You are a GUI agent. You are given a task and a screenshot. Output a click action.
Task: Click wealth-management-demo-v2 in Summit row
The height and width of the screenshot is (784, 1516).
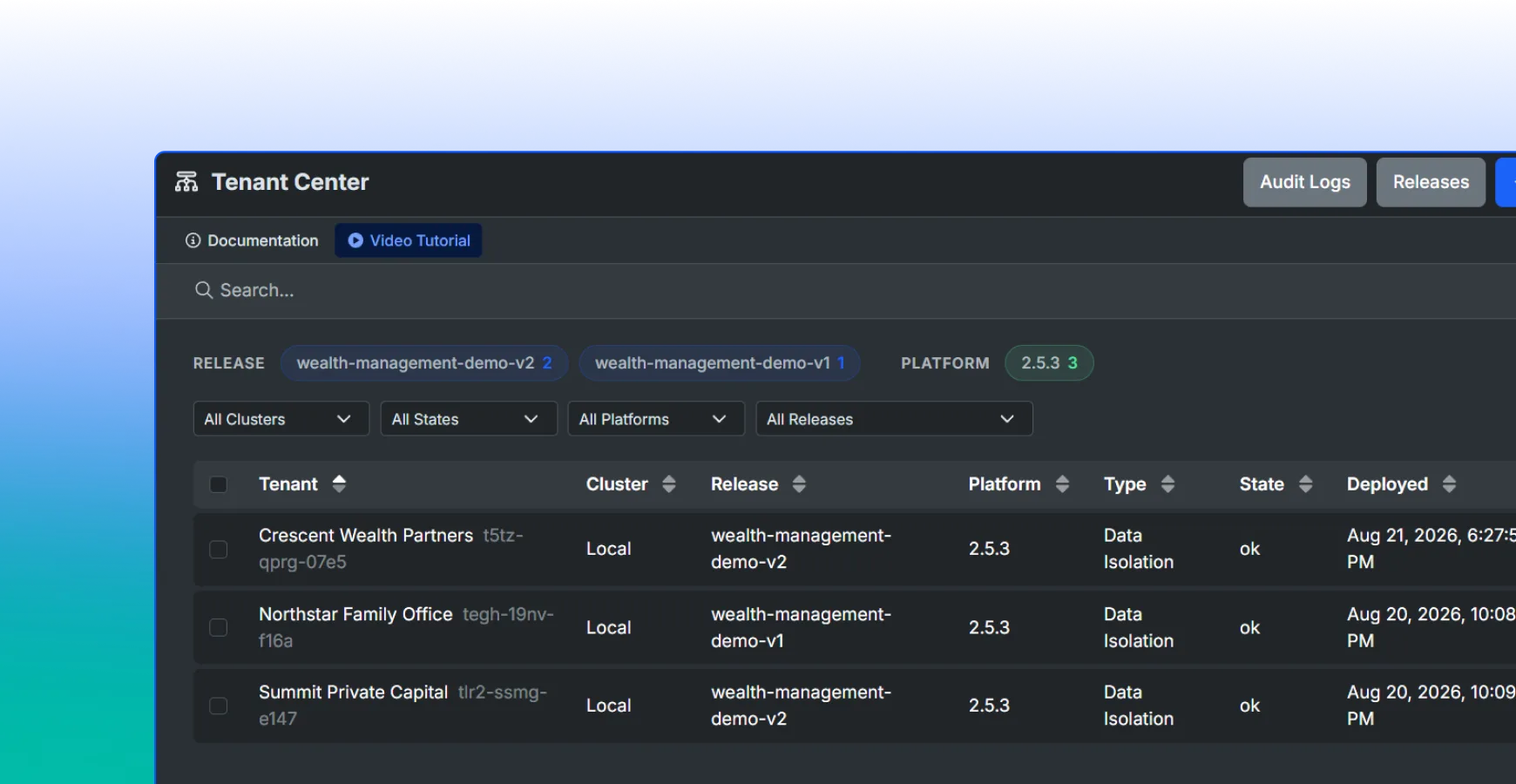pyautogui.click(x=801, y=706)
